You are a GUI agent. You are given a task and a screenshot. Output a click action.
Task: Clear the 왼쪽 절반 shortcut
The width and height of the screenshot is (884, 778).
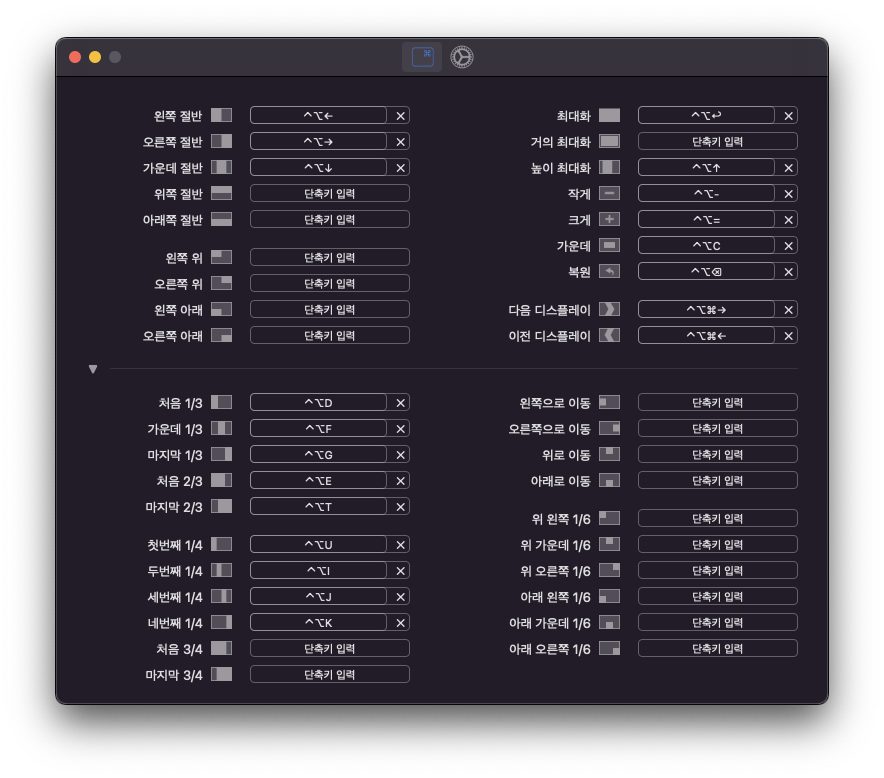(400, 116)
